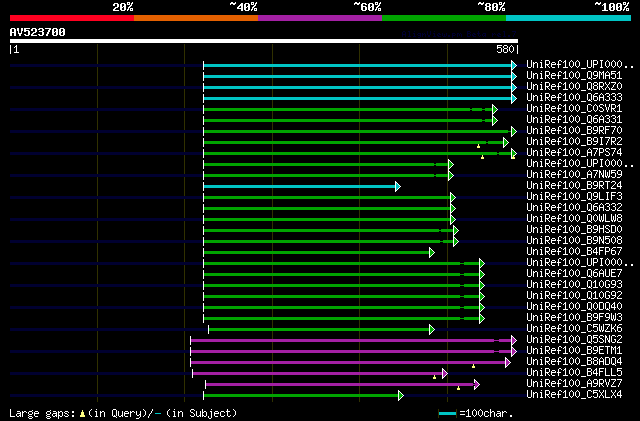
Task: Select the UniRef100_Q10G92 label
Action: [574, 296]
